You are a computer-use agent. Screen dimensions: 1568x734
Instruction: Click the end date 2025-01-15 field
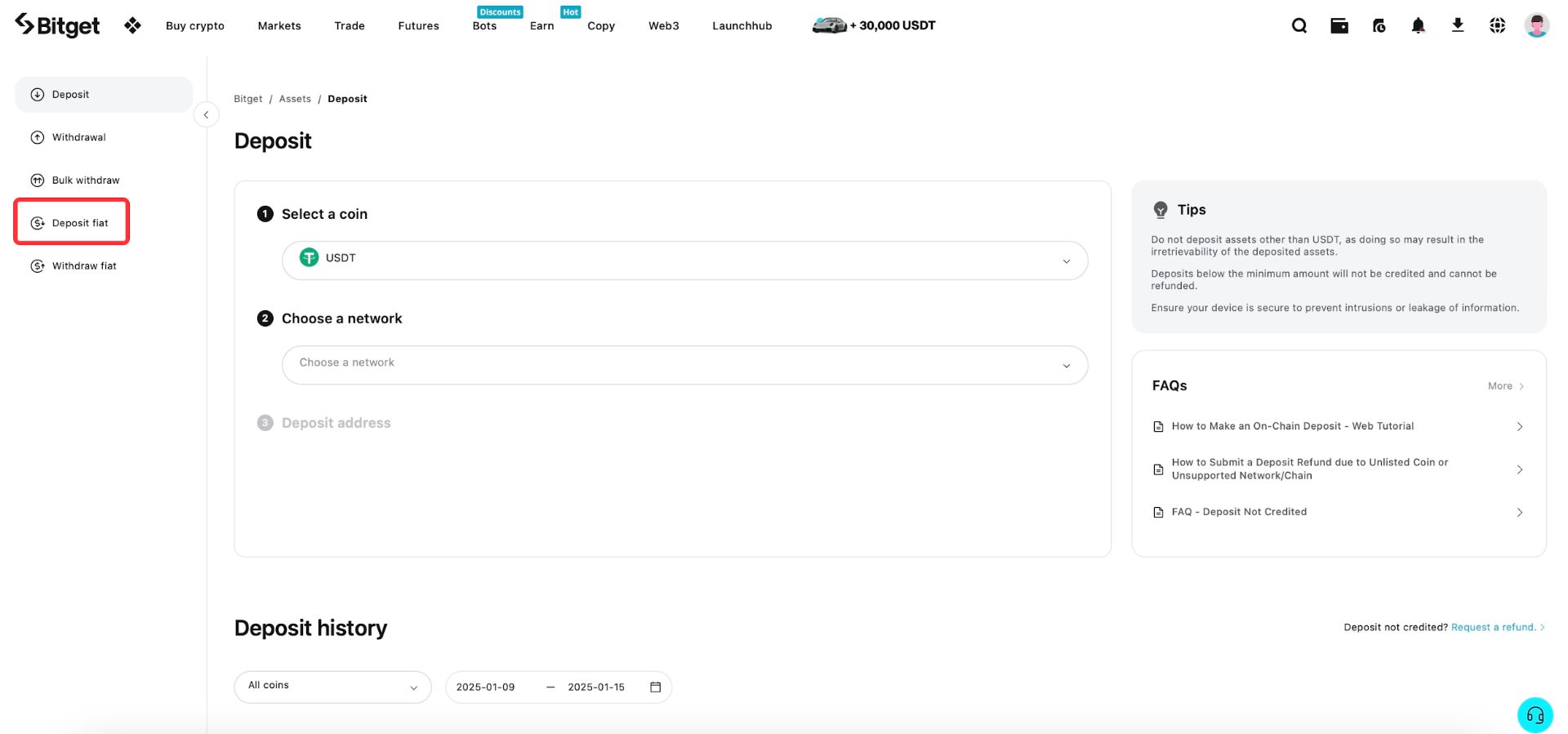coord(596,687)
